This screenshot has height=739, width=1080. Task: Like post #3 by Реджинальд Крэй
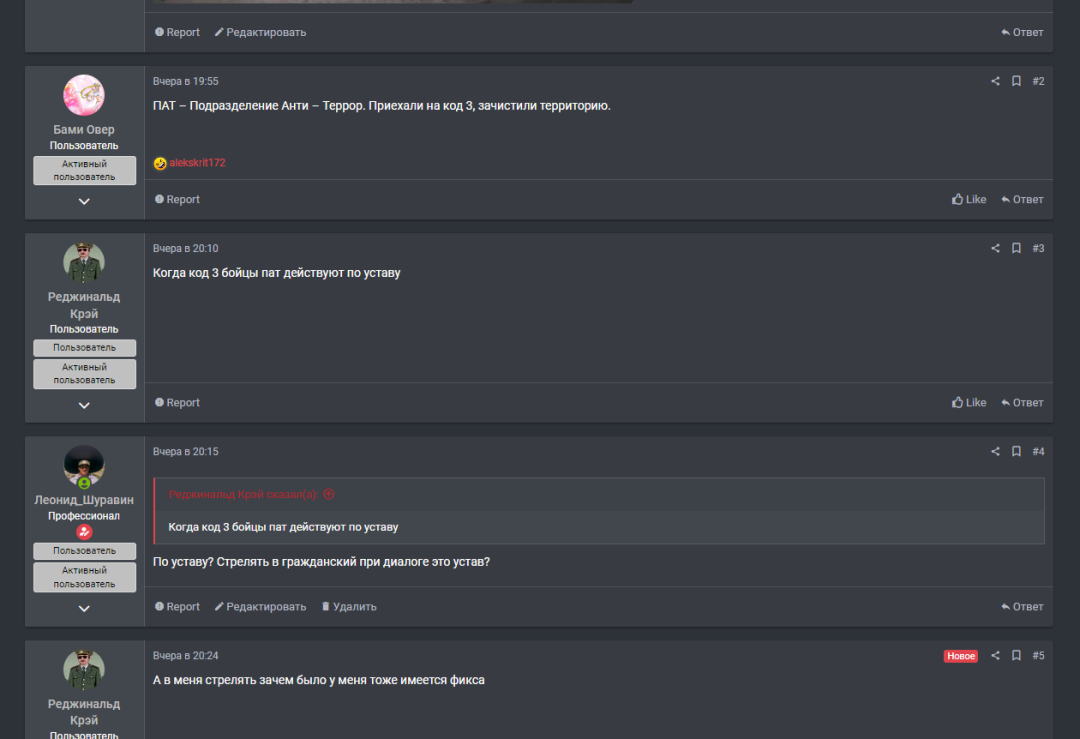tap(969, 403)
